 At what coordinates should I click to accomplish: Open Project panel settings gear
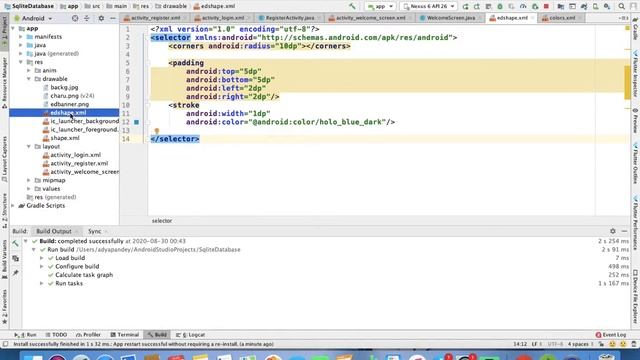pyautogui.click(x=101, y=18)
